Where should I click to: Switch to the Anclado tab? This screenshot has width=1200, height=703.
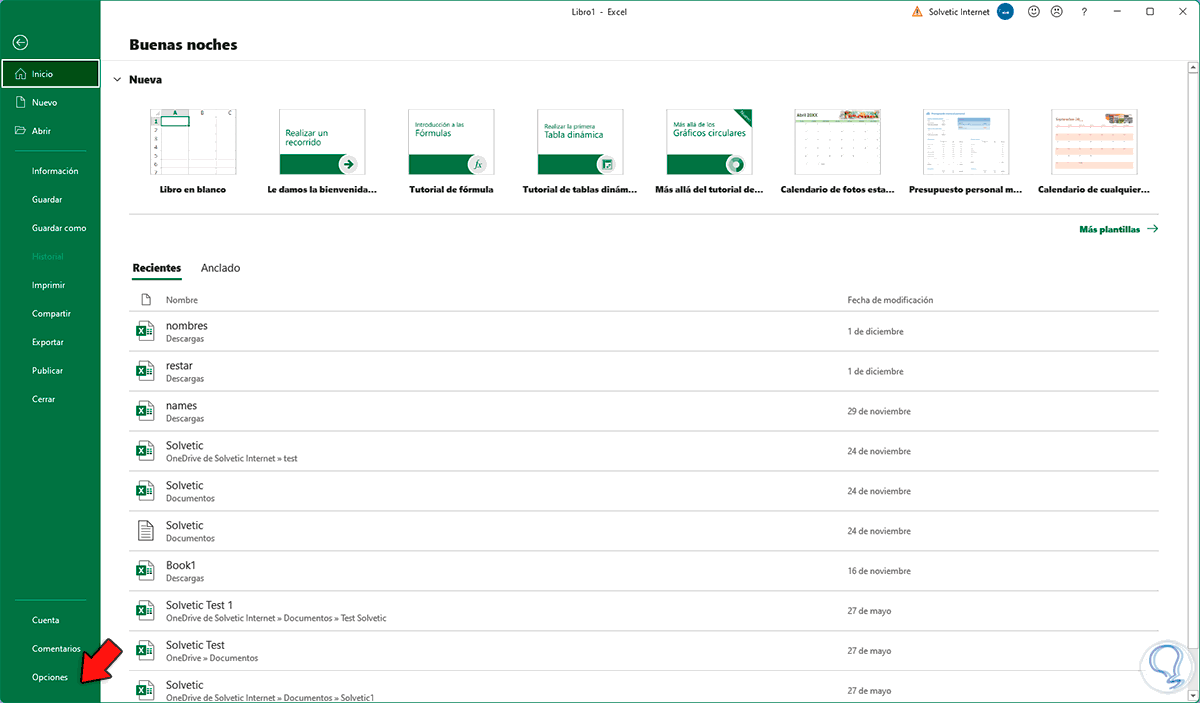[x=220, y=268]
